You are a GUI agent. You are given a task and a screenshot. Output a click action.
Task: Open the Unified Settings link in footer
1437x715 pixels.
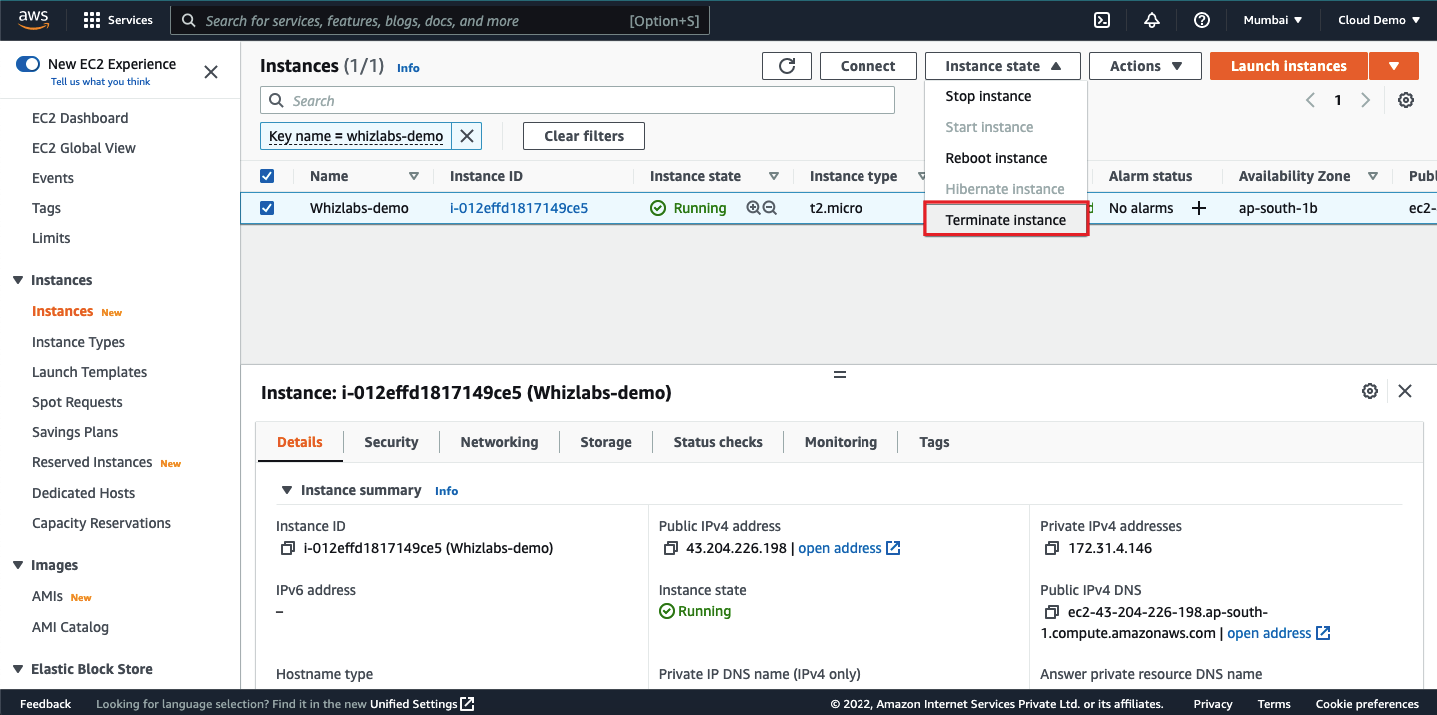coord(422,704)
